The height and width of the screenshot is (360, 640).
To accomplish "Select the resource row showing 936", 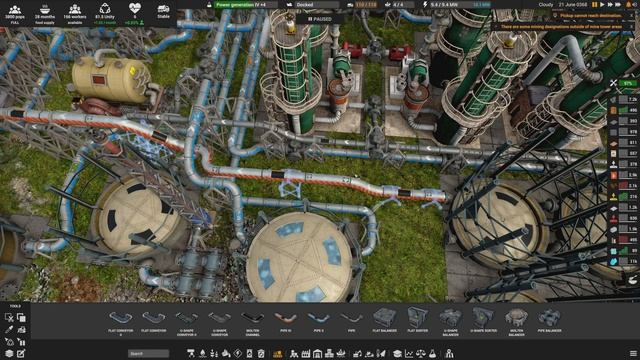I will tap(624, 218).
